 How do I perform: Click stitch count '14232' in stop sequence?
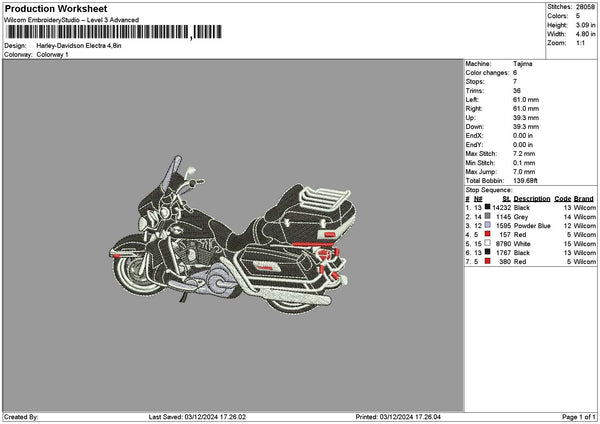pyautogui.click(x=502, y=208)
